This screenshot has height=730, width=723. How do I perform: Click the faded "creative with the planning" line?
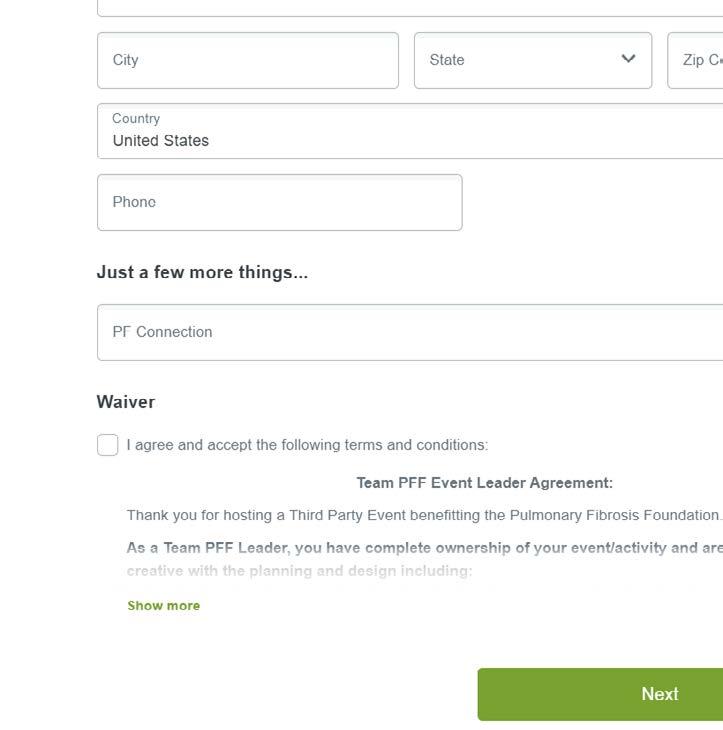coord(299,571)
